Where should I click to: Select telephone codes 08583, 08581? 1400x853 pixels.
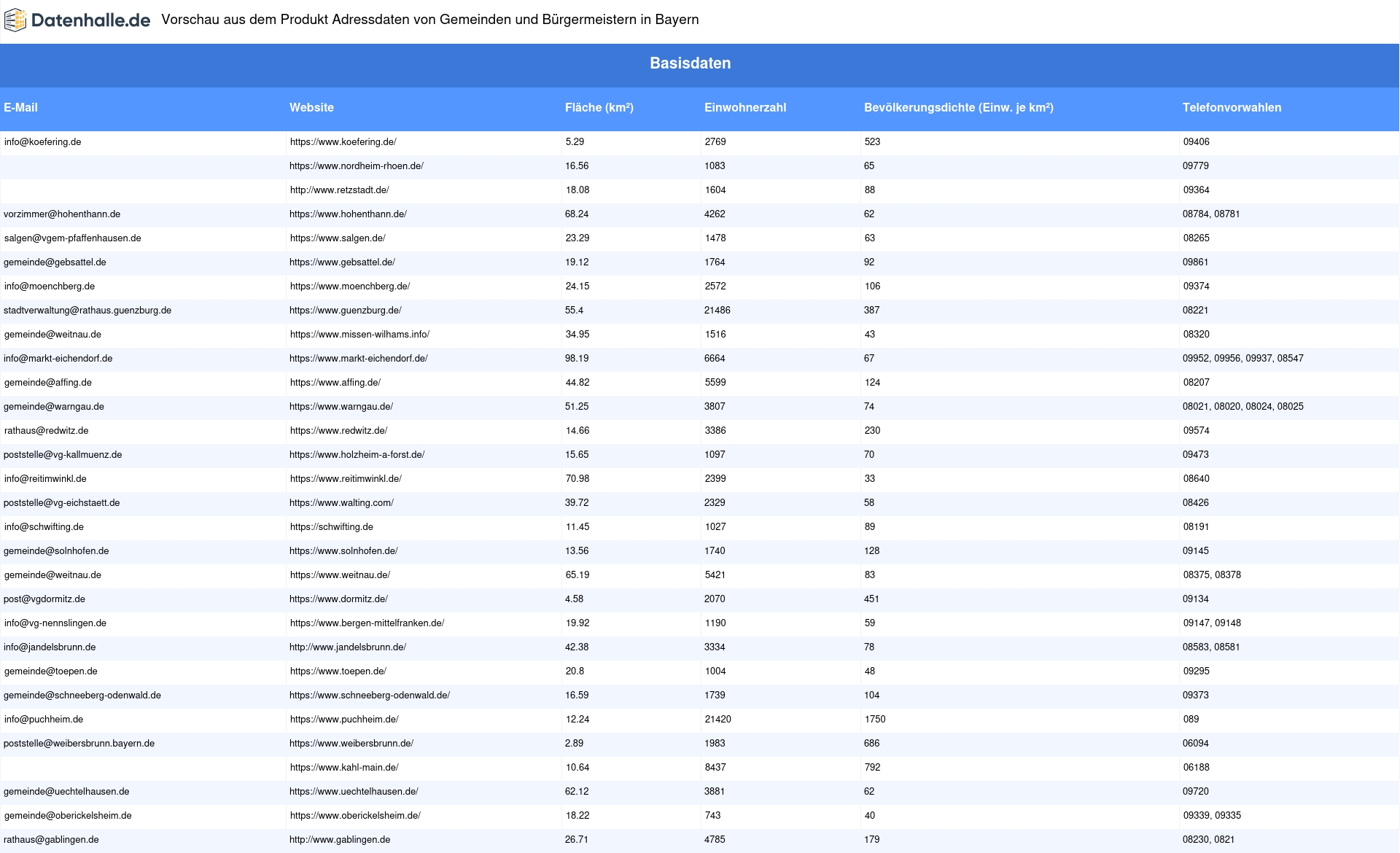coord(1210,647)
